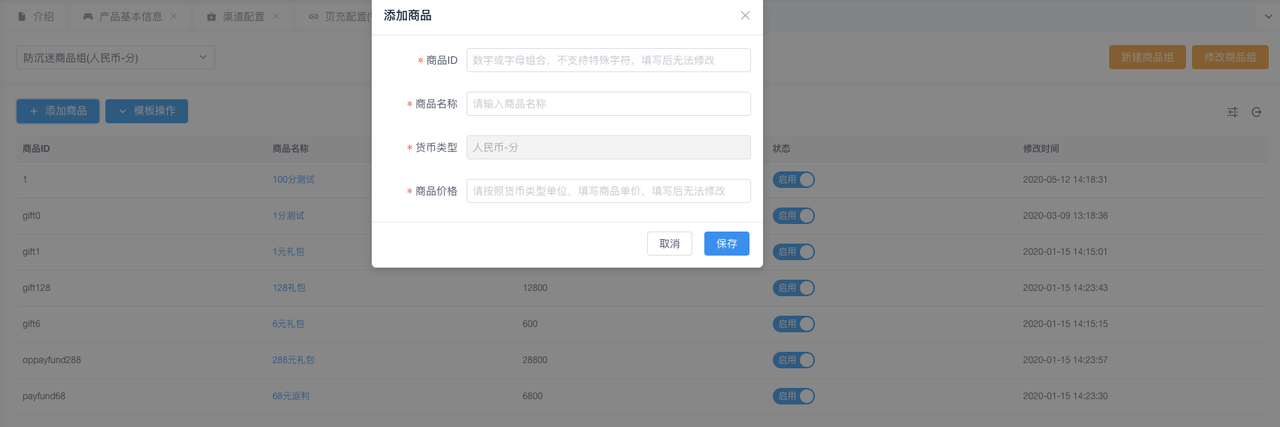Close the 添加商品 dialog with the X icon
This screenshot has height=427, width=1280.
(x=745, y=16)
